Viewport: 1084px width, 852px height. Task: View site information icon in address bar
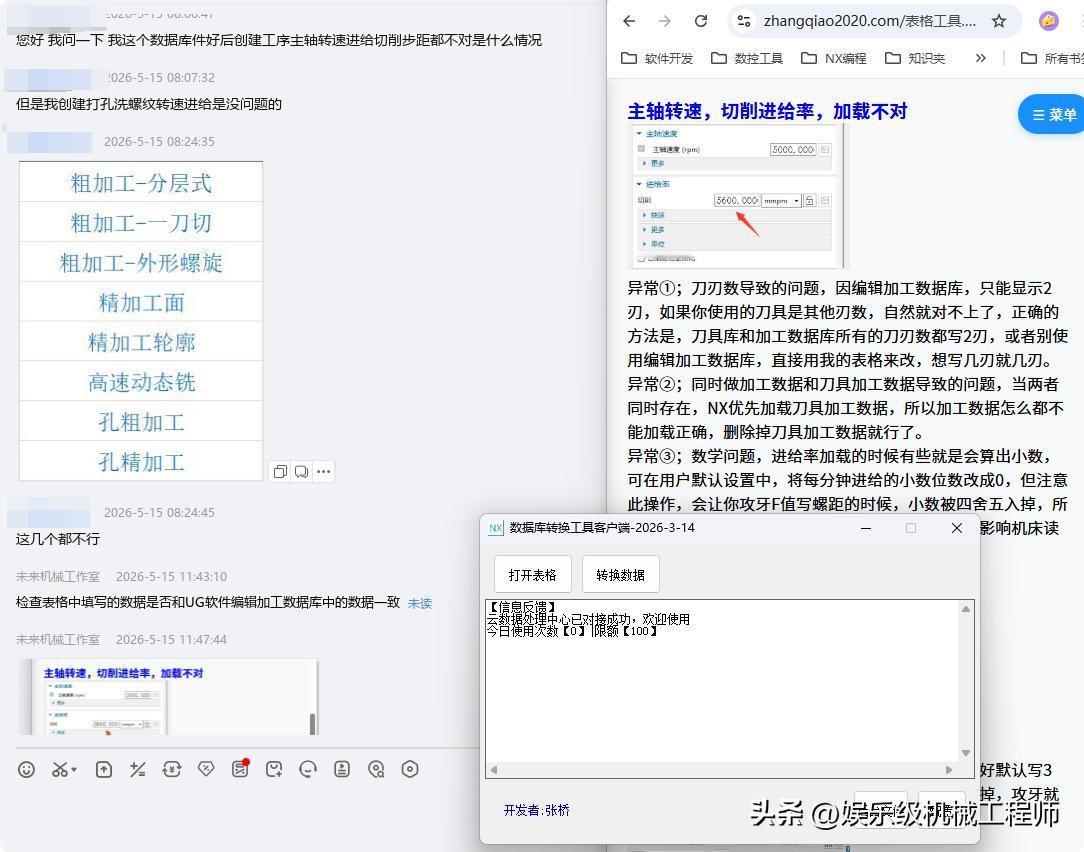coord(744,21)
